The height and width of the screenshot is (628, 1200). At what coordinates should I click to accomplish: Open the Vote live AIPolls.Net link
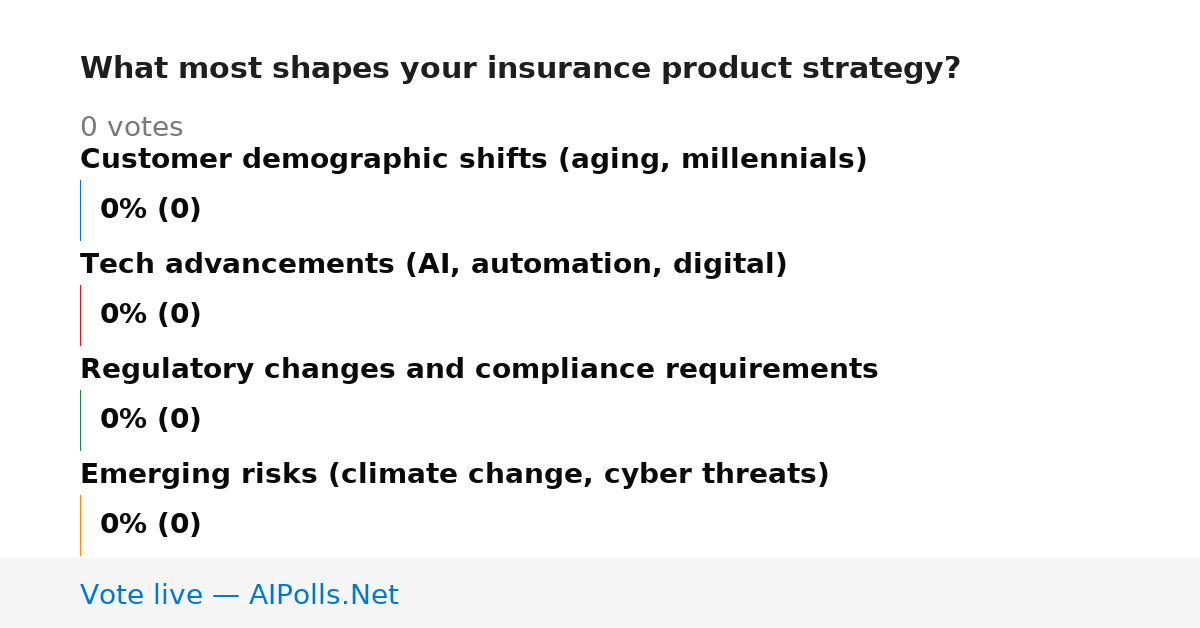tap(239, 595)
